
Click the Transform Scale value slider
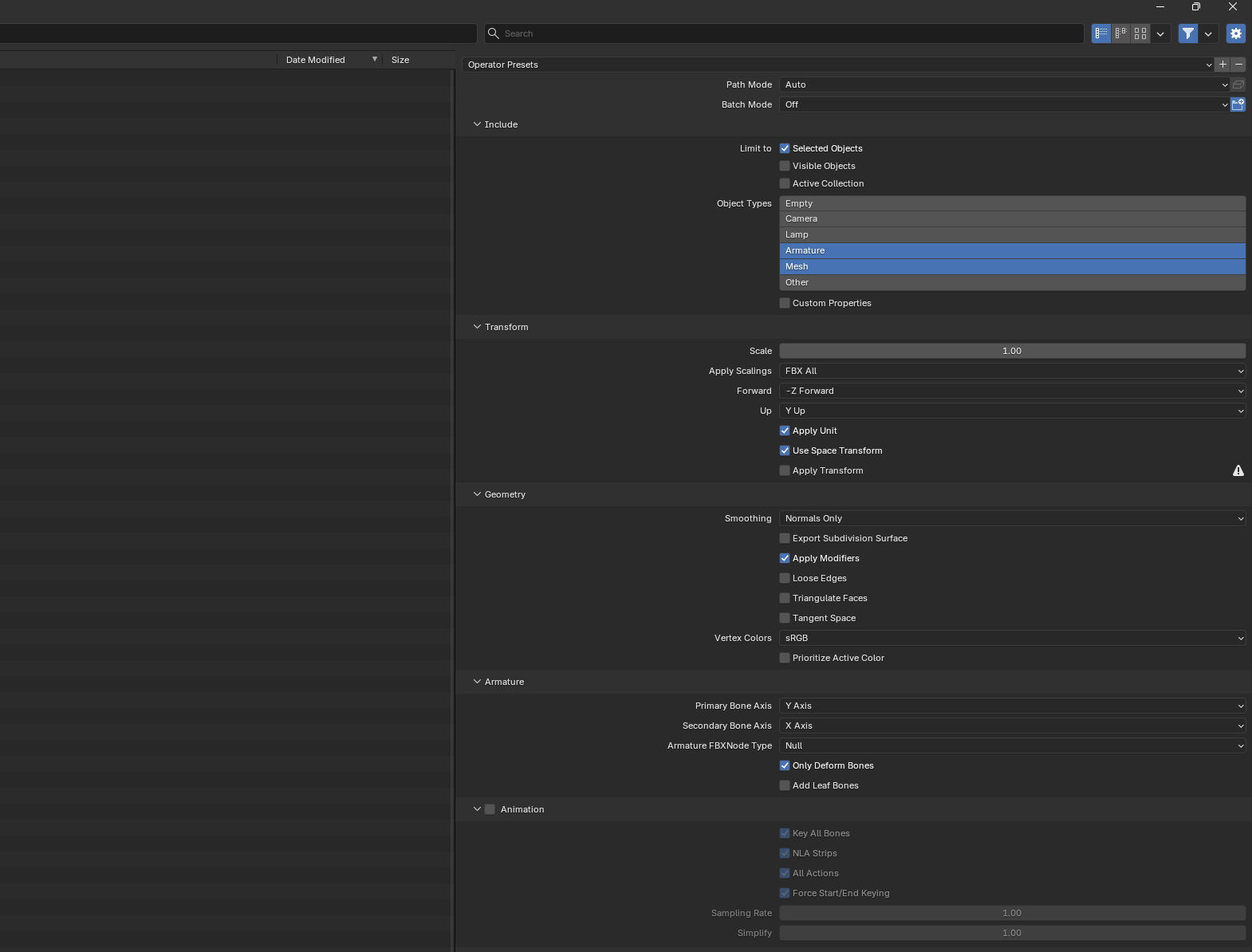(x=1013, y=351)
